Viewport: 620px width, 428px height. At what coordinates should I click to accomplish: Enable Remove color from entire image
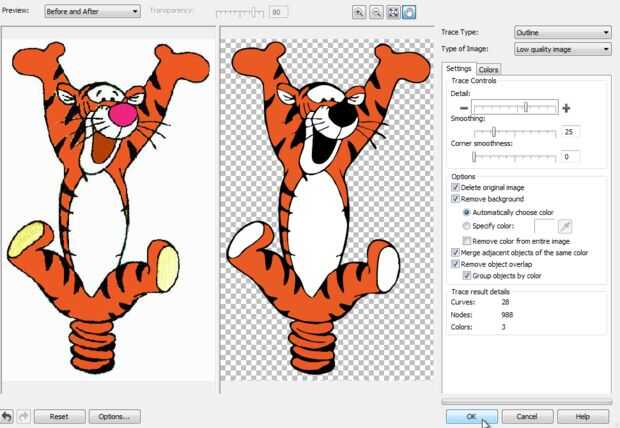coord(467,241)
